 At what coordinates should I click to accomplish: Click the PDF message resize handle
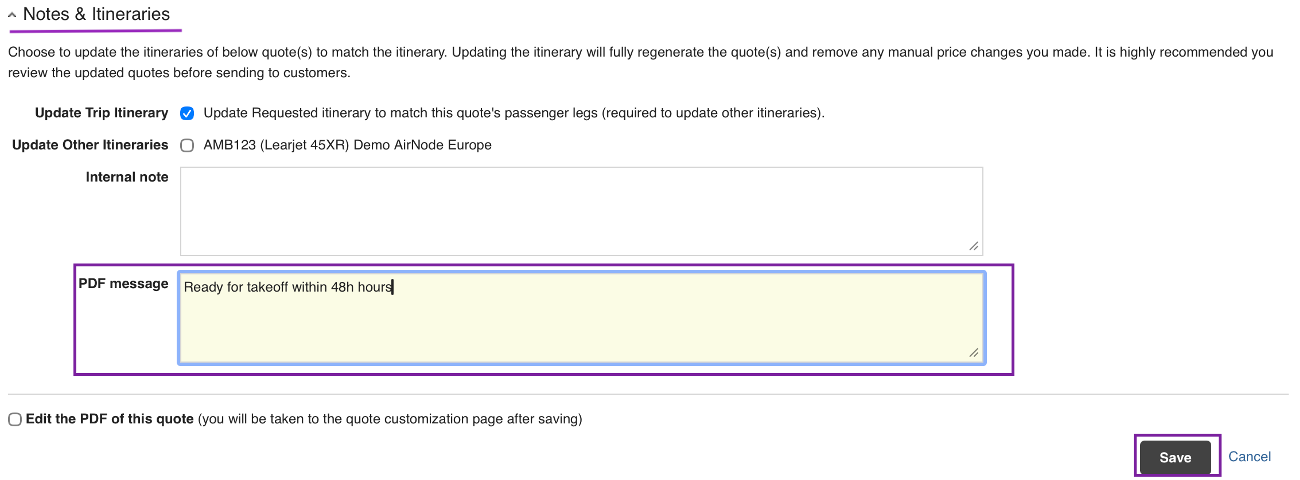pos(974,353)
